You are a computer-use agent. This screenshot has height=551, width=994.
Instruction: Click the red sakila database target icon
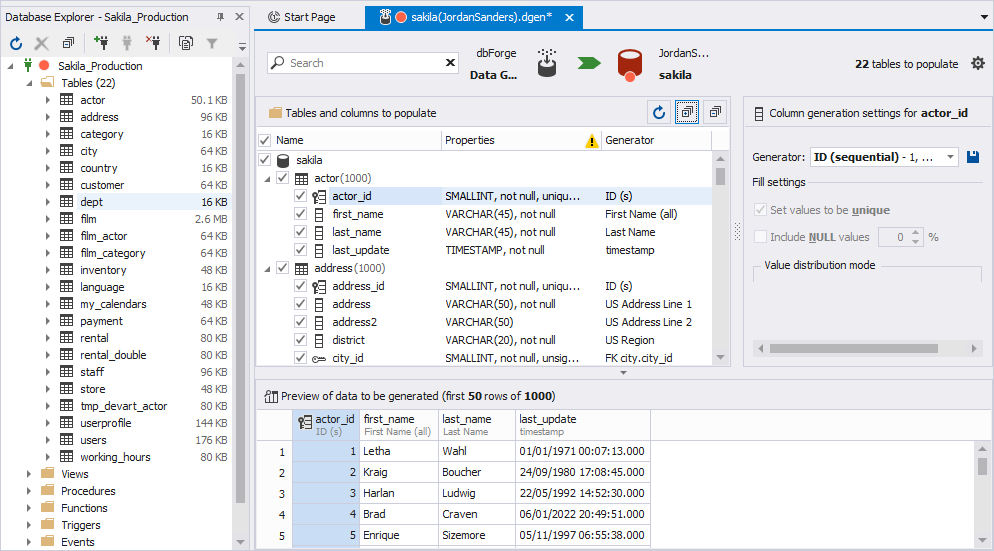click(x=629, y=65)
